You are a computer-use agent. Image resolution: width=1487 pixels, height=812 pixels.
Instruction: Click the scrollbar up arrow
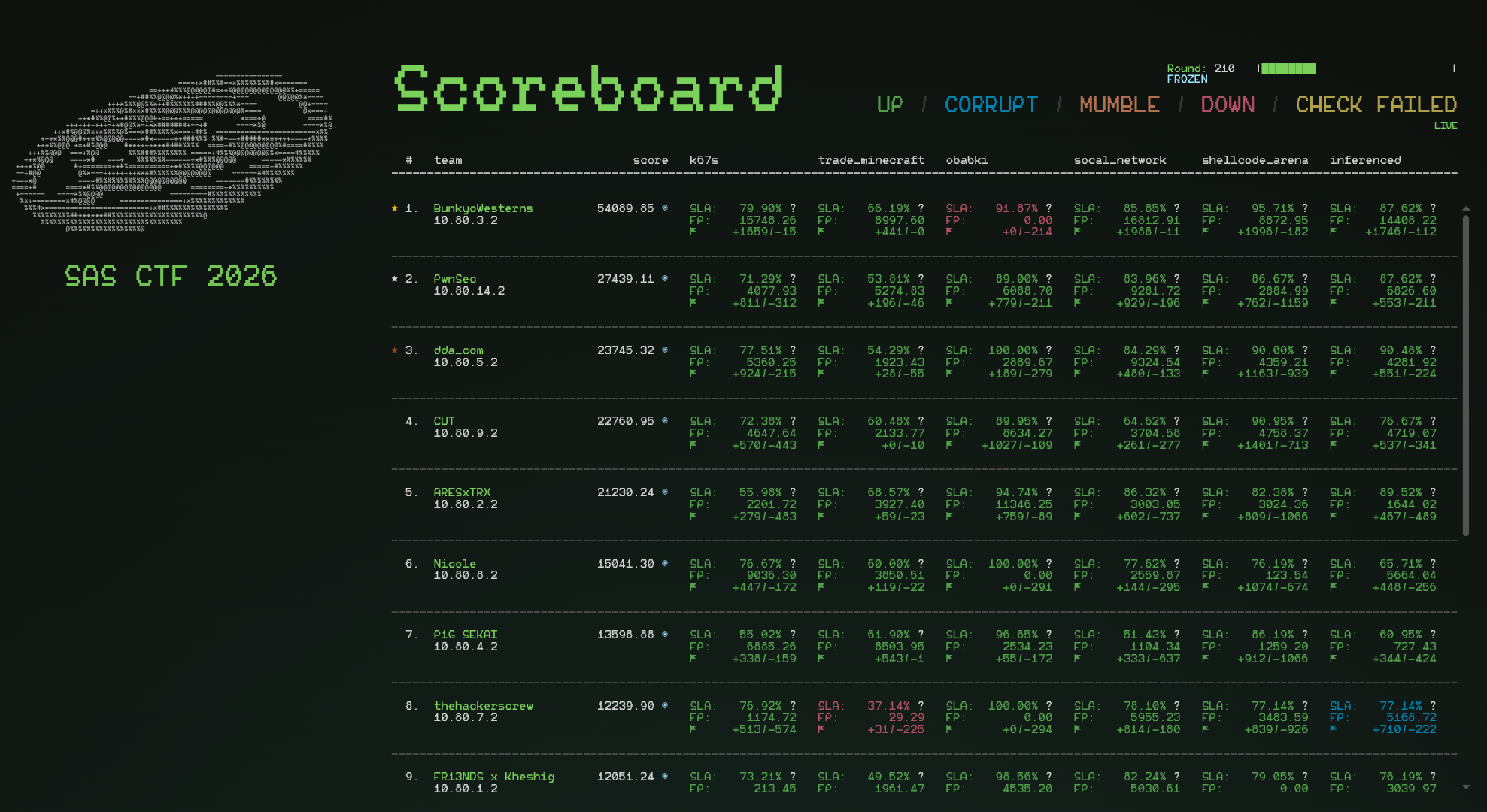(x=1465, y=208)
